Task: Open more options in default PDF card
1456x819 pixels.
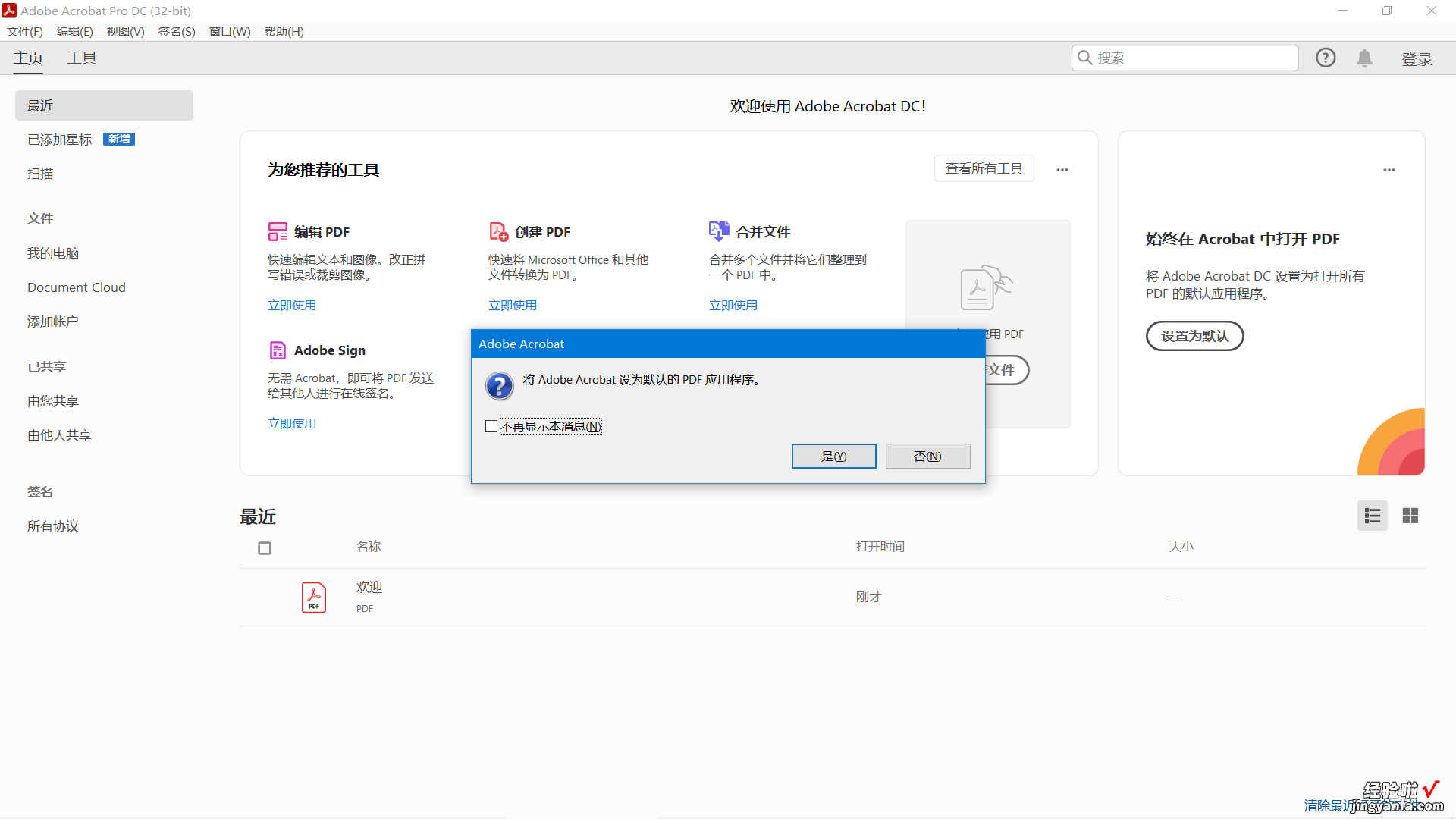Action: coord(1389,170)
